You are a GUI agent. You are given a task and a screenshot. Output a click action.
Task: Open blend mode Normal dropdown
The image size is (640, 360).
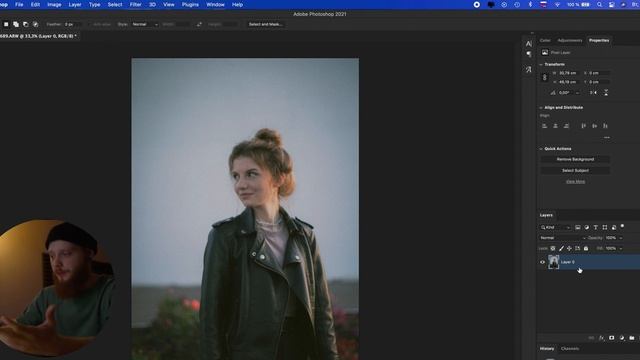pyautogui.click(x=563, y=238)
